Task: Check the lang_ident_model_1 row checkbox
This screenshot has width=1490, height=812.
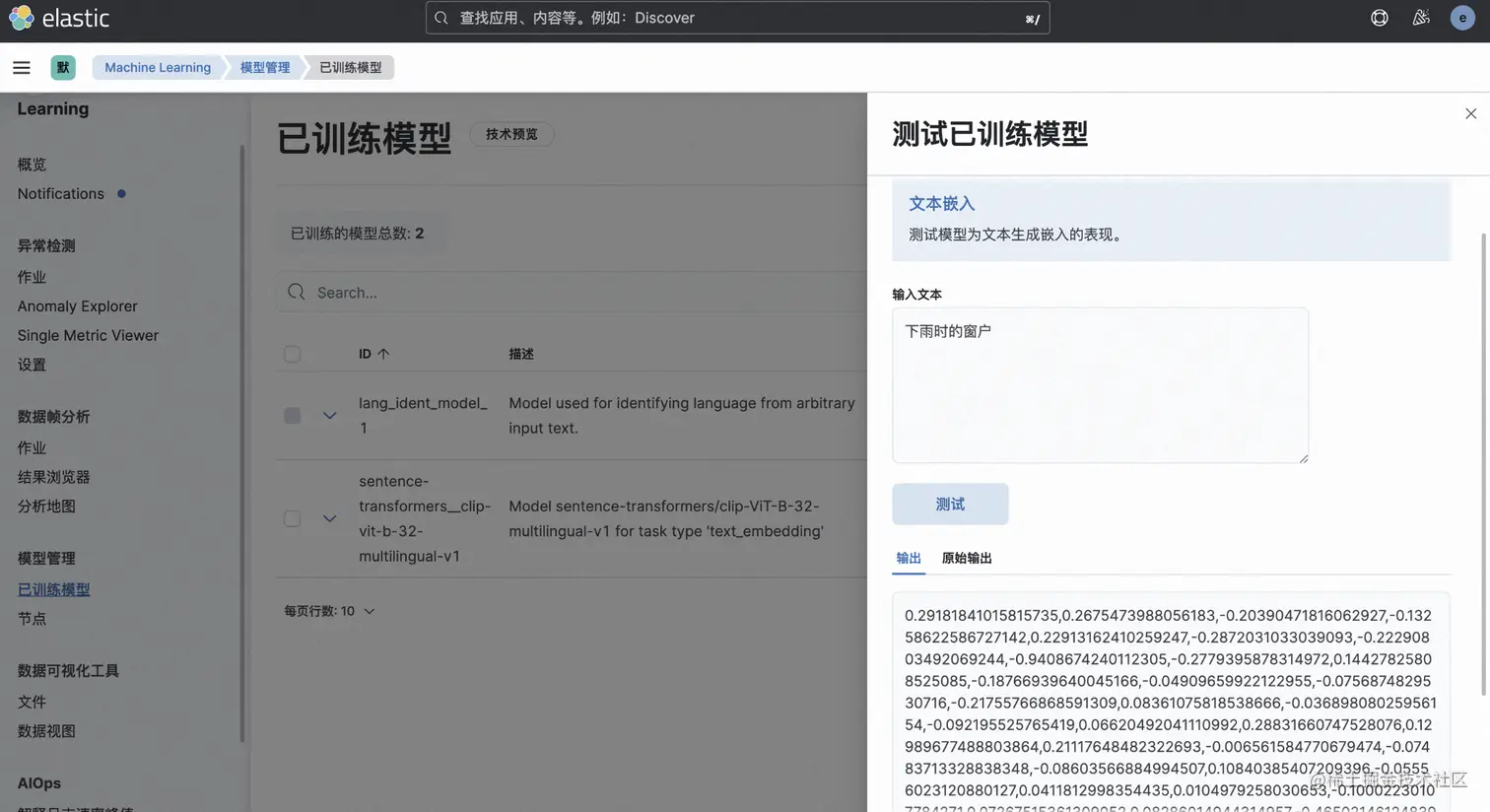Action: [x=292, y=415]
